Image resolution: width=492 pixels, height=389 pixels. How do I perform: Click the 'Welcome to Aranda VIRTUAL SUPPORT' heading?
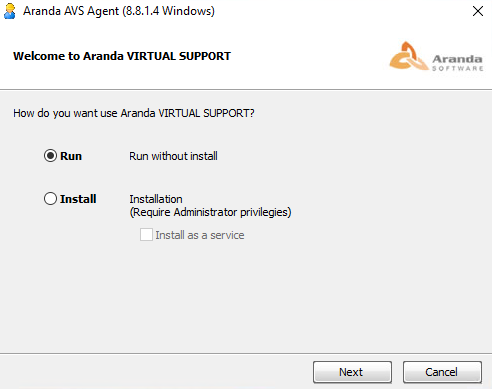point(122,56)
